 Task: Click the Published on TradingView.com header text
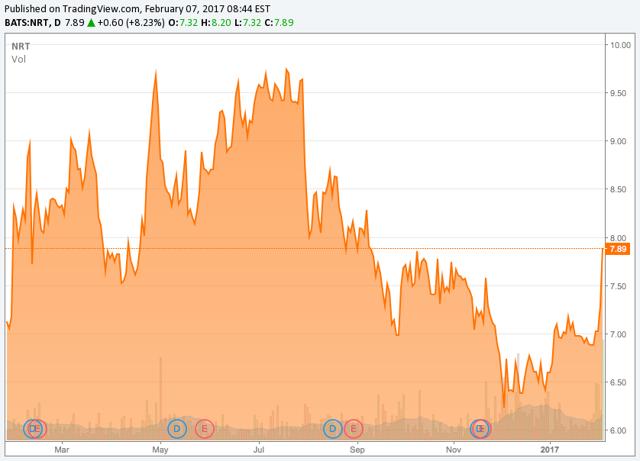tap(137, 9)
